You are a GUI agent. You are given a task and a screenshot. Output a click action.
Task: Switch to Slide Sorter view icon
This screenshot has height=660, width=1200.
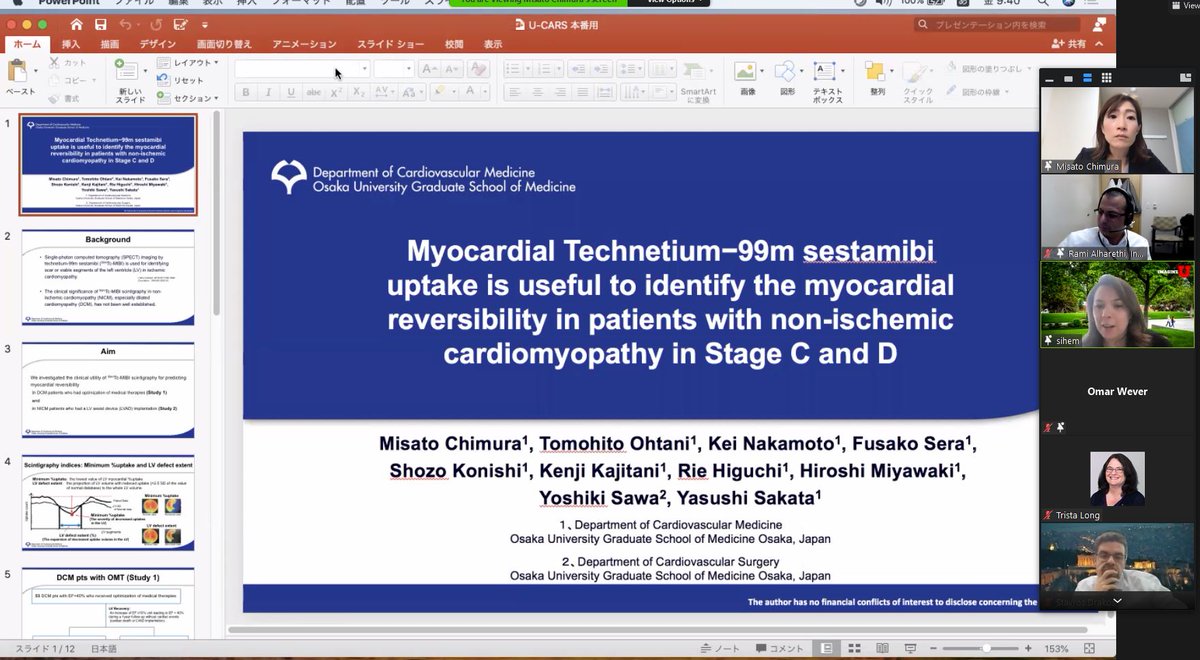[853, 648]
